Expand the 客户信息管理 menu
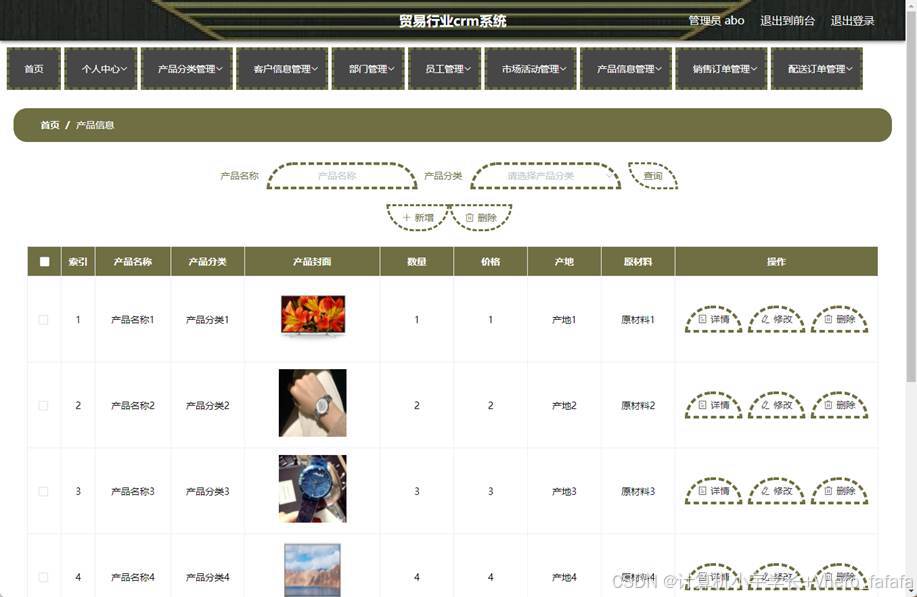917x597 pixels. tap(282, 69)
